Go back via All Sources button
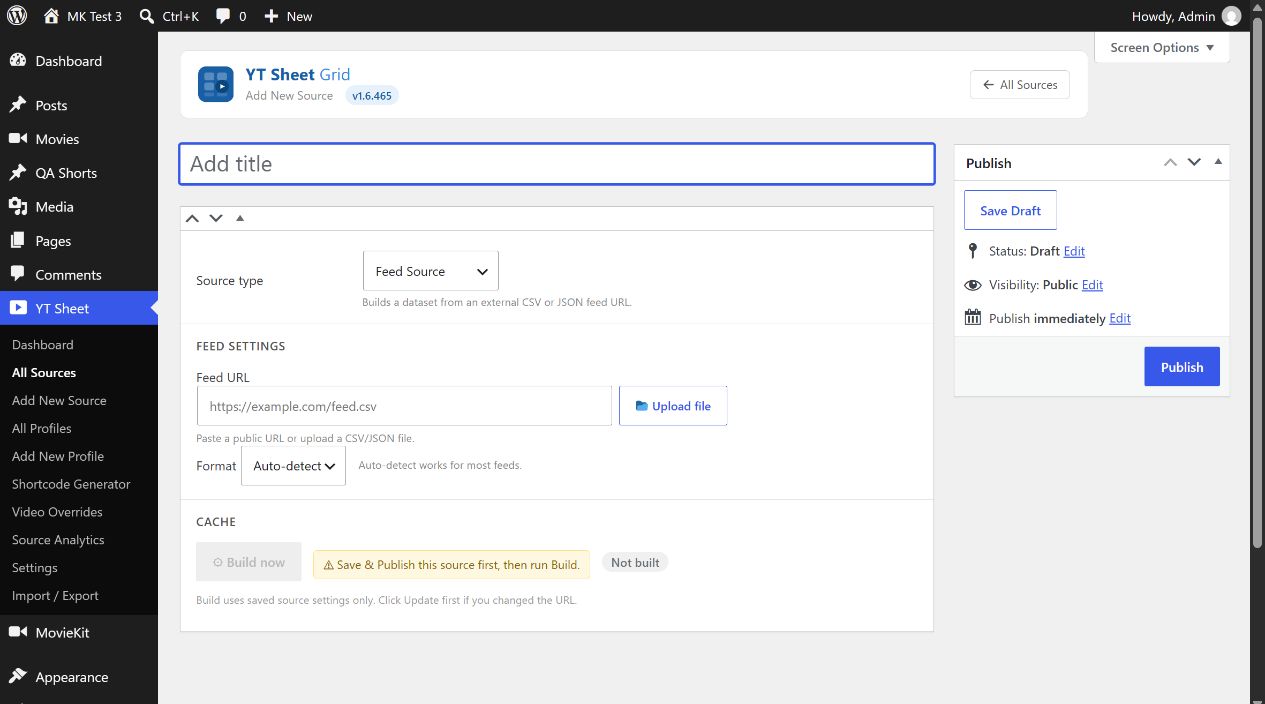 pos(1020,85)
